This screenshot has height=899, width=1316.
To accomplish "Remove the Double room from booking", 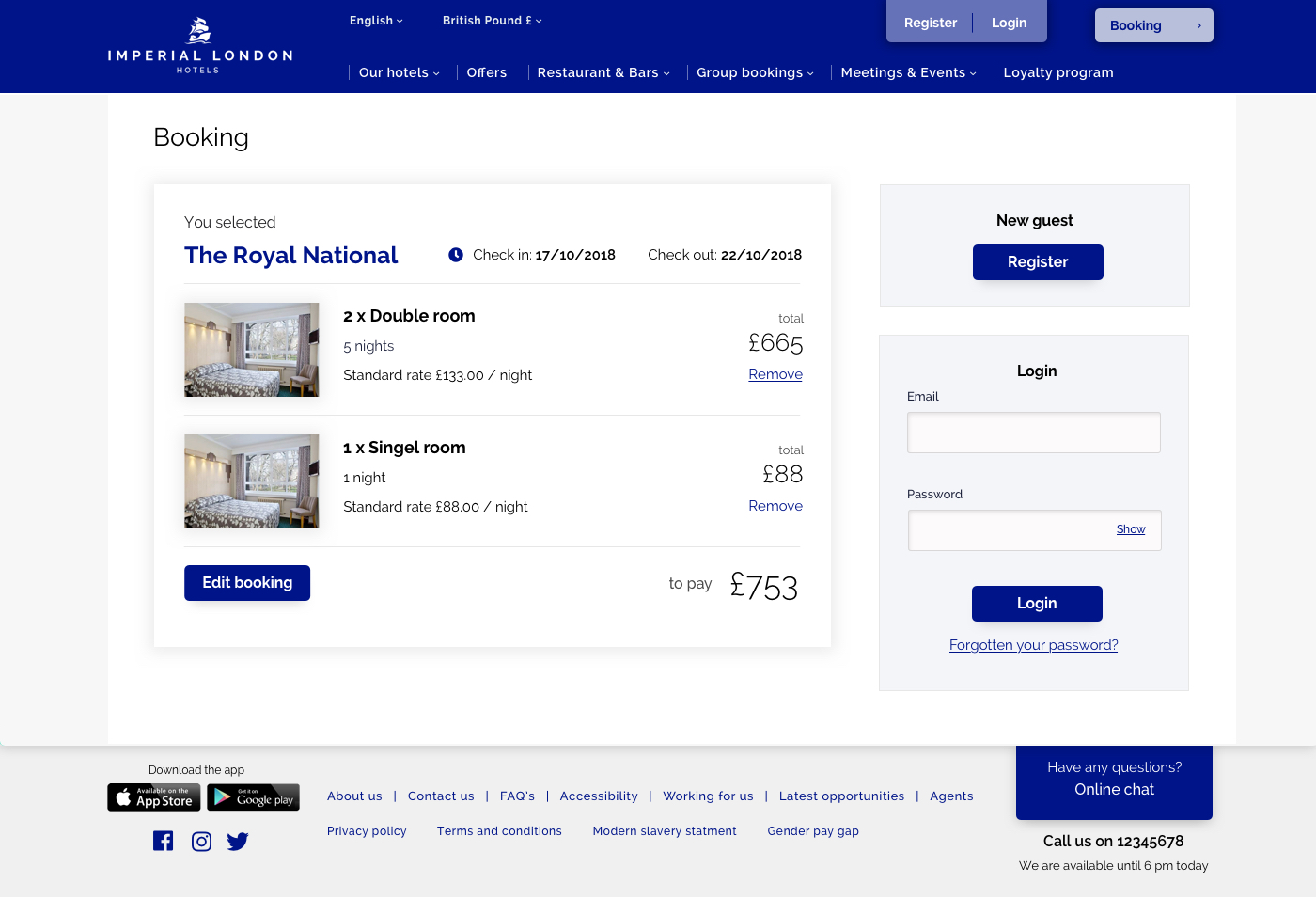I will click(x=775, y=374).
